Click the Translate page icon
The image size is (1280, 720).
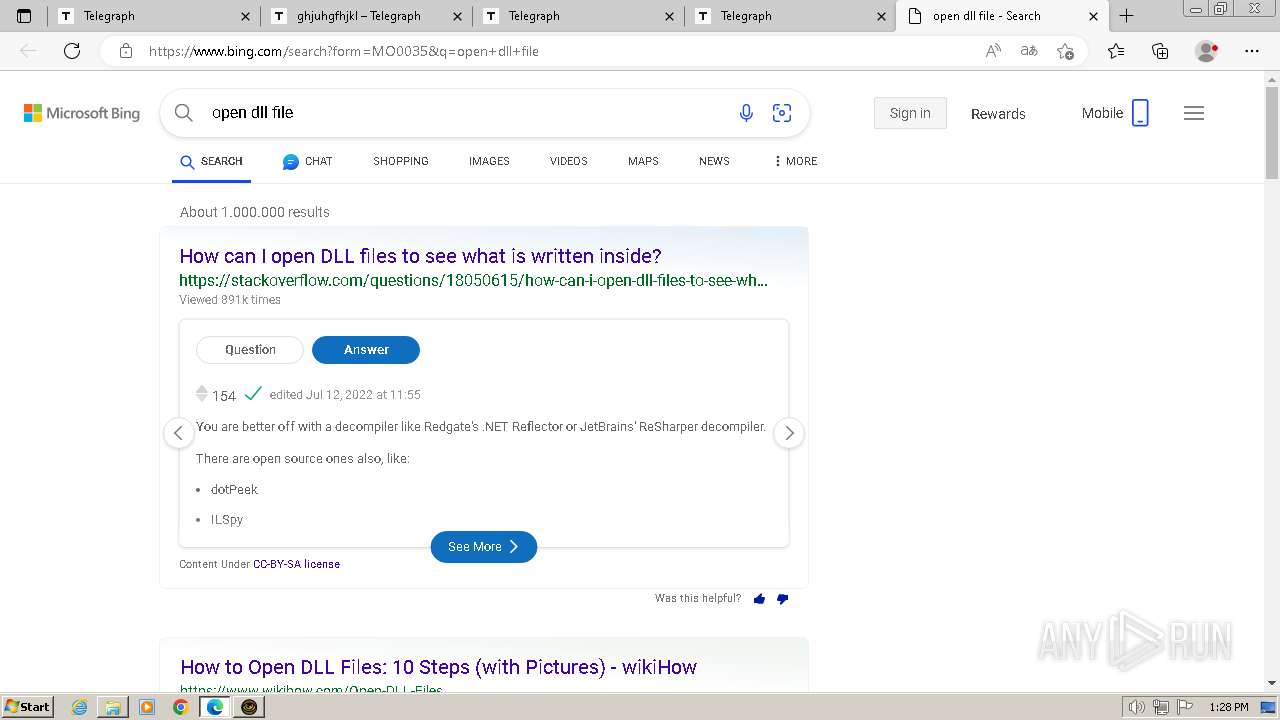click(1029, 51)
